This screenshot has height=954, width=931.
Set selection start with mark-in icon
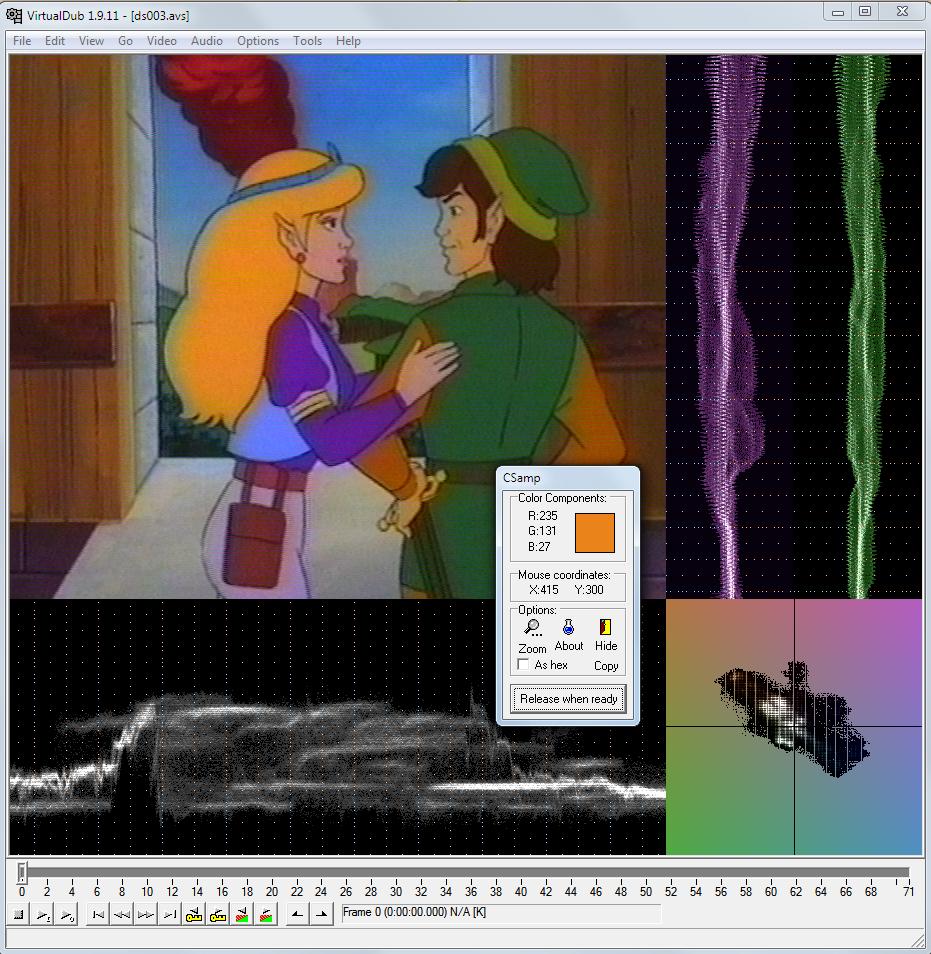click(x=298, y=914)
